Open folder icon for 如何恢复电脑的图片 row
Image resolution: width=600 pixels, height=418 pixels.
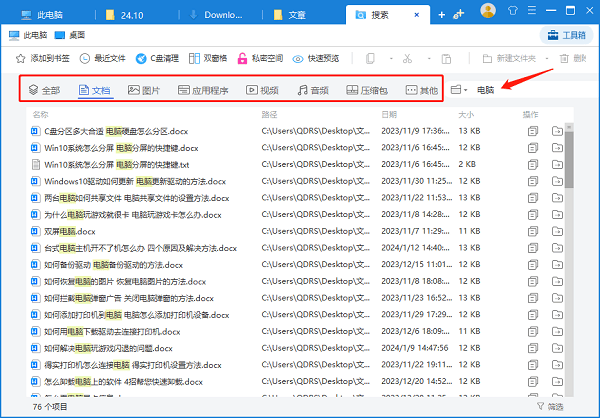coord(558,281)
